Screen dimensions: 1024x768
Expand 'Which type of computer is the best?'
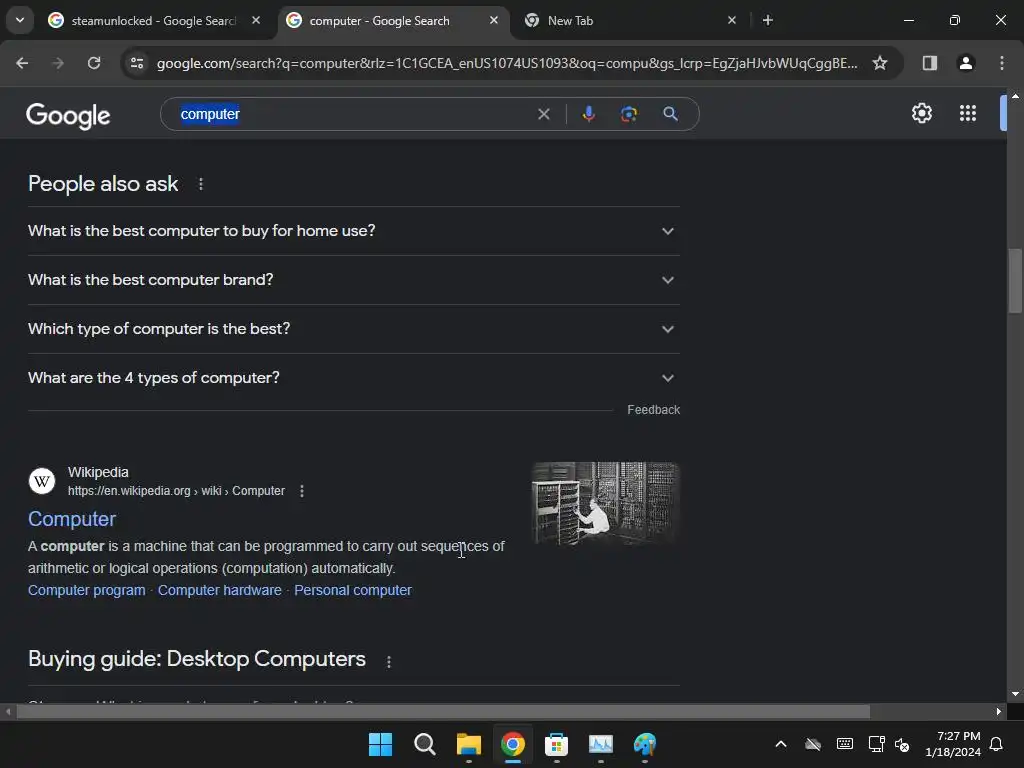coord(354,329)
